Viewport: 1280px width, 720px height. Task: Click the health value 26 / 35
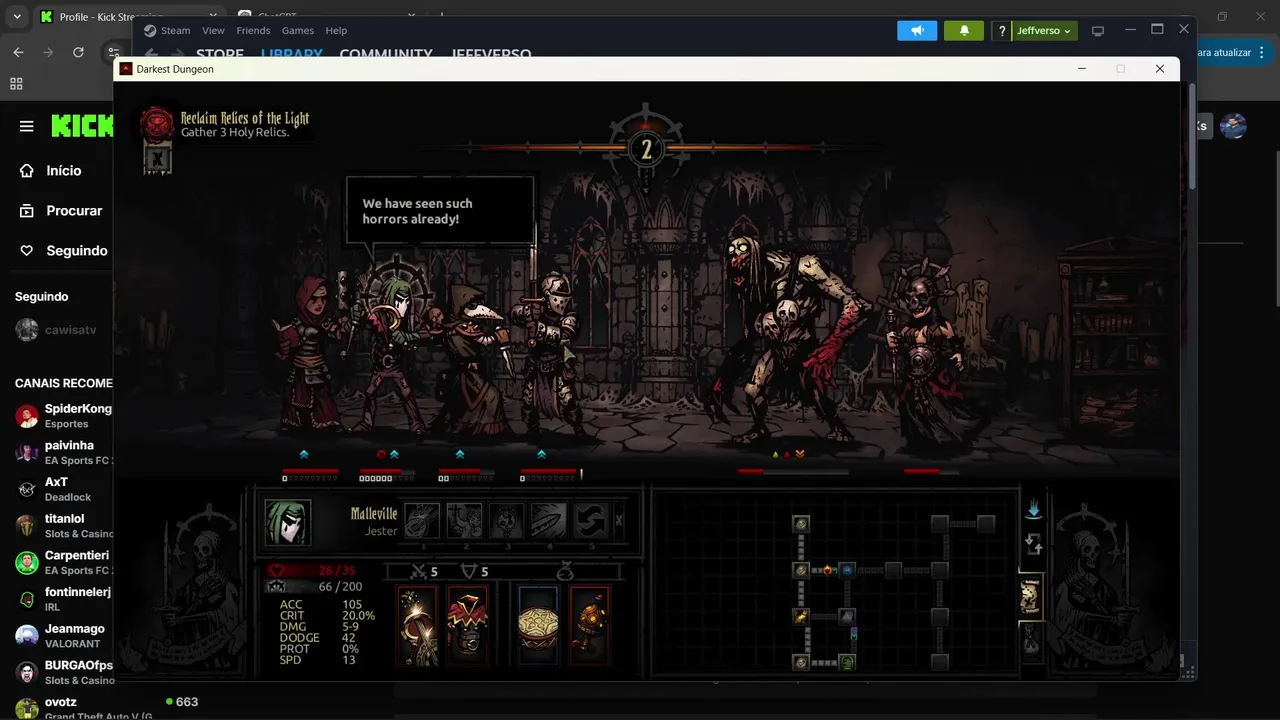(x=337, y=571)
